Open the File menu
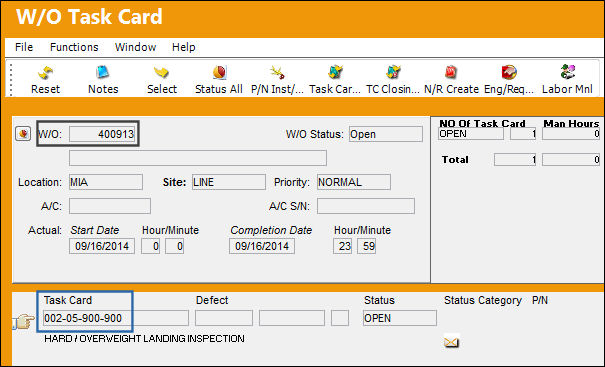This screenshot has width=605, height=367. [24, 47]
